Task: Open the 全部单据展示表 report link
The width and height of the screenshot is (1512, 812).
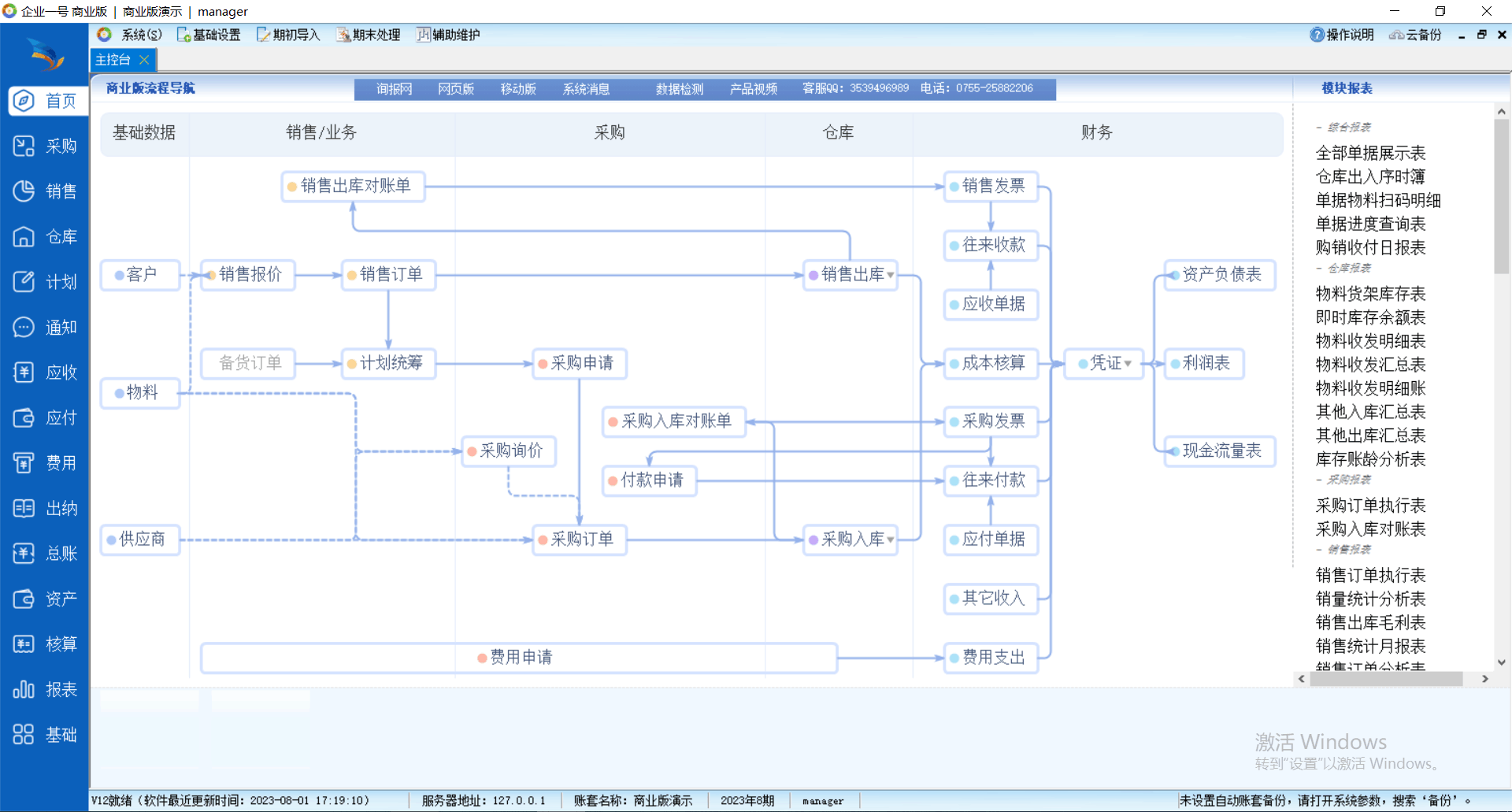Action: click(x=1370, y=153)
